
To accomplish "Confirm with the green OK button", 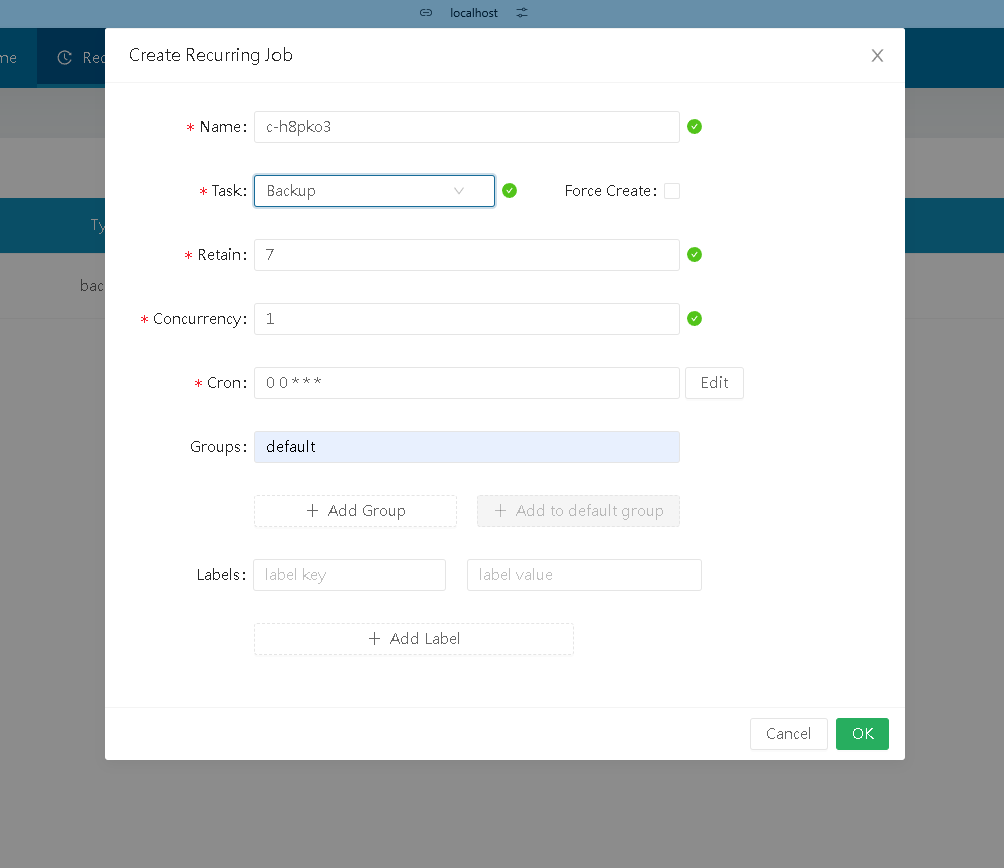I will point(862,734).
